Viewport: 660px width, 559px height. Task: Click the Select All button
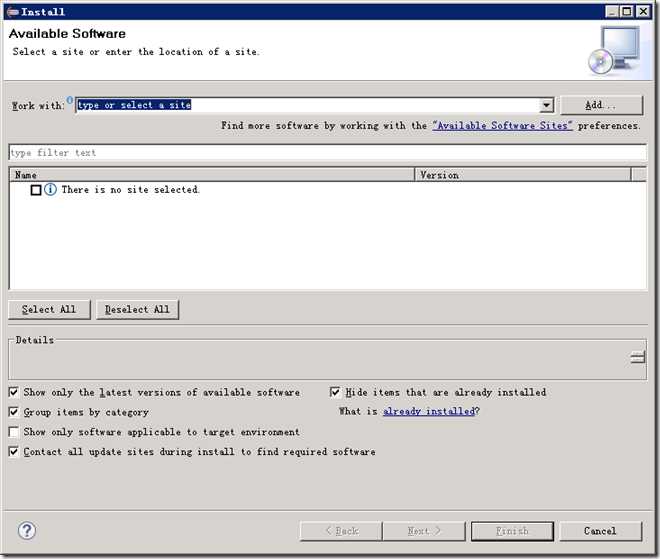[49, 309]
